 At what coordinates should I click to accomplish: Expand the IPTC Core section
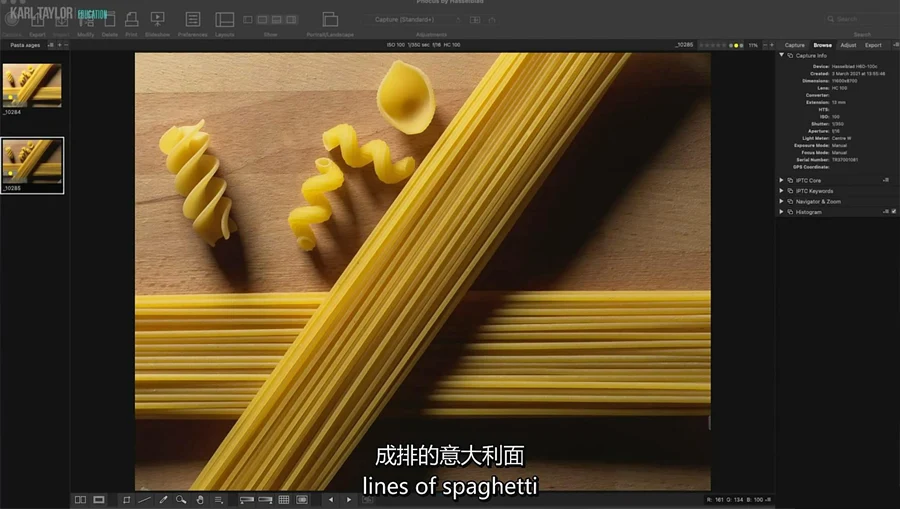coord(782,180)
